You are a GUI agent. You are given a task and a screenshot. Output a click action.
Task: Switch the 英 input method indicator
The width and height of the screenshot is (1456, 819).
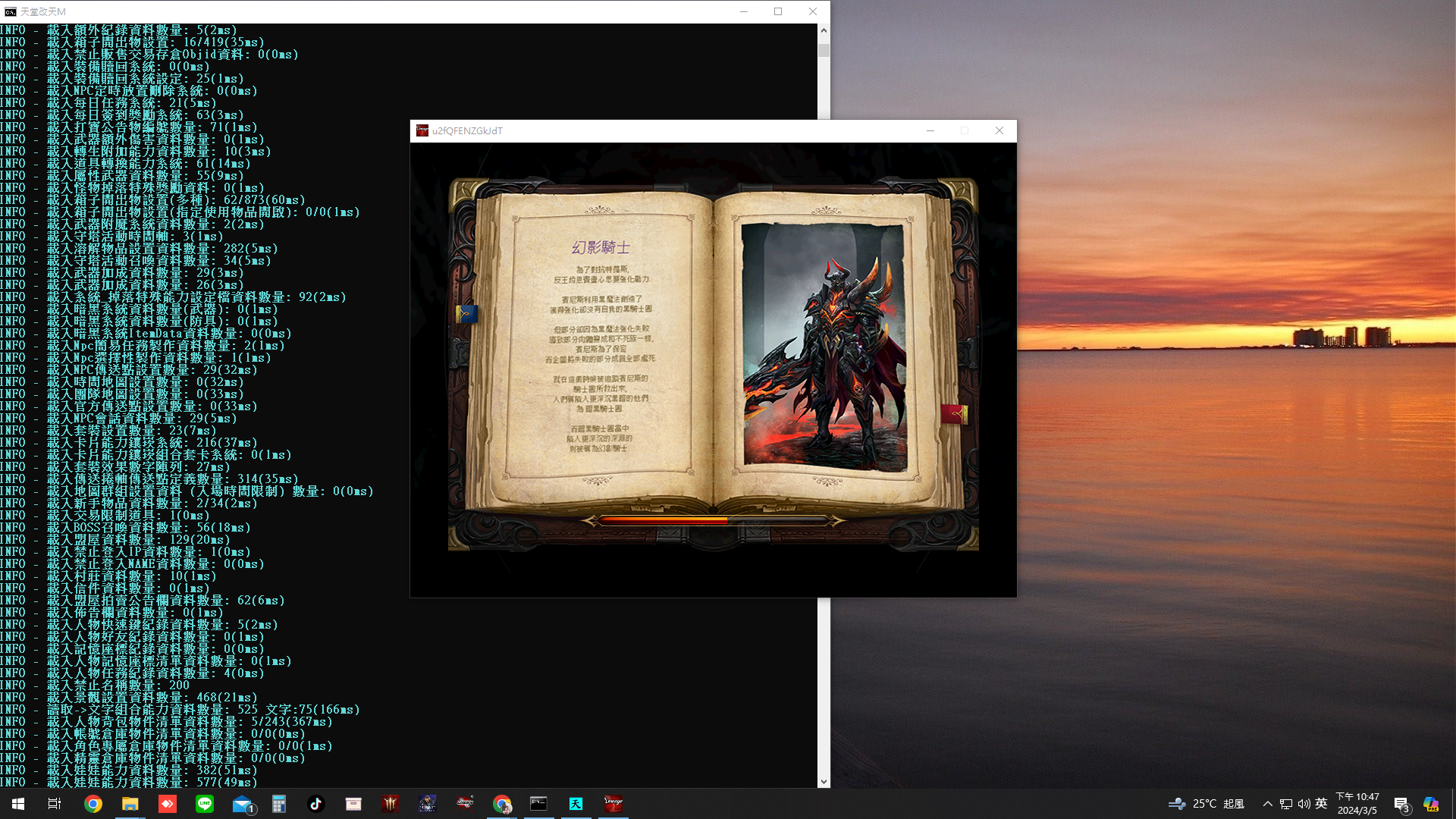1321,804
